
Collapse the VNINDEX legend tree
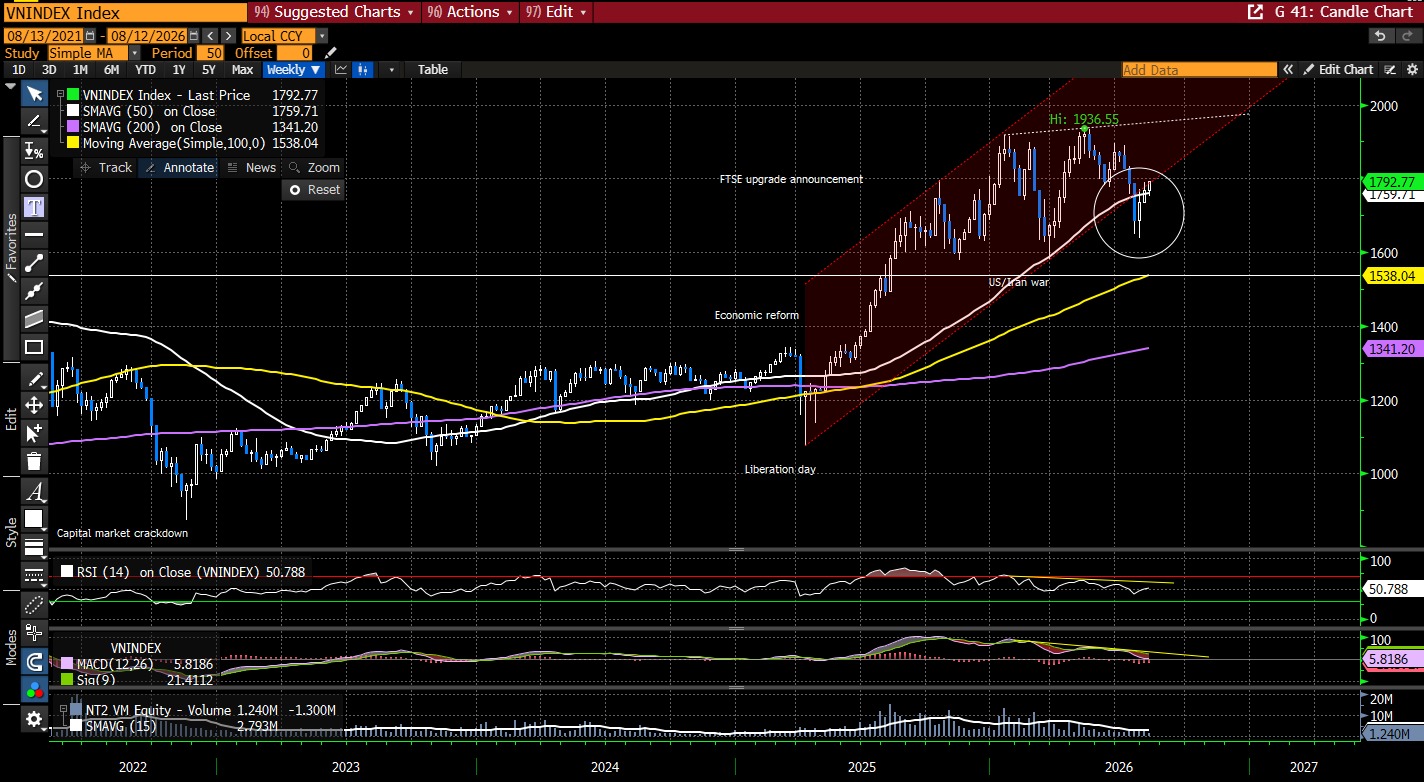click(x=61, y=95)
